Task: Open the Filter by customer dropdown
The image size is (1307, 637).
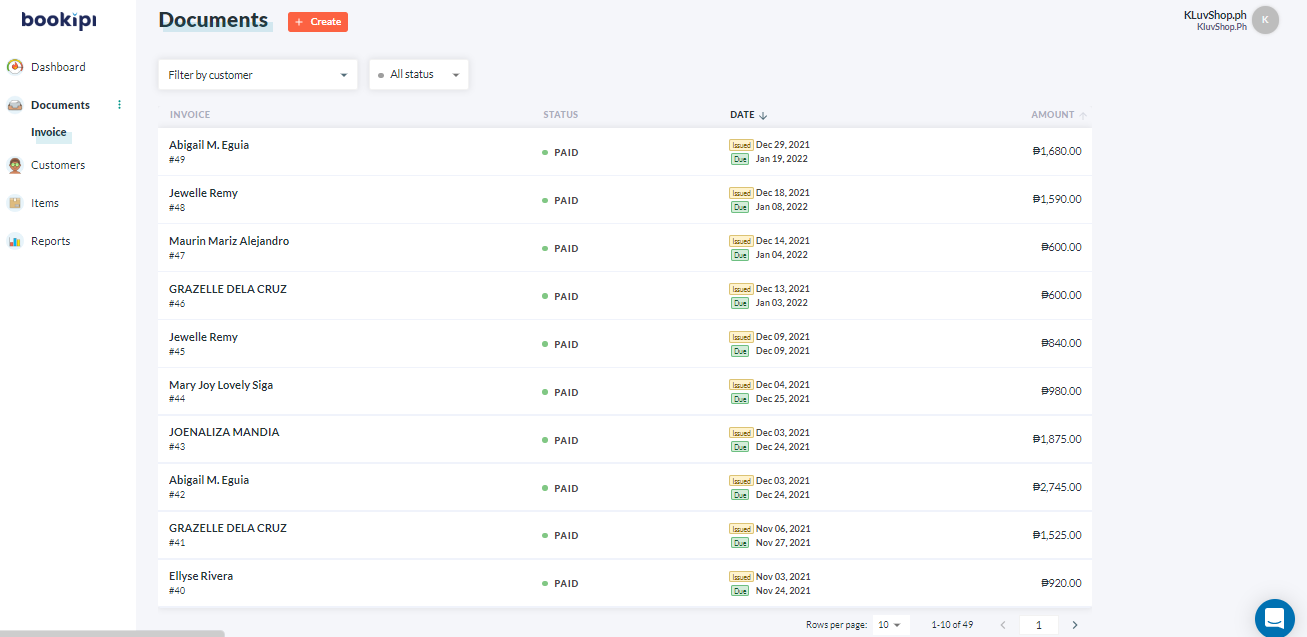Action: (258, 75)
